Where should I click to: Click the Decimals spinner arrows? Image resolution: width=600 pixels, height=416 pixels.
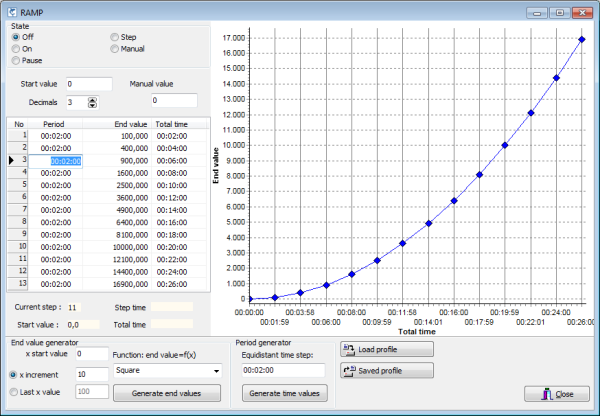click(x=93, y=102)
